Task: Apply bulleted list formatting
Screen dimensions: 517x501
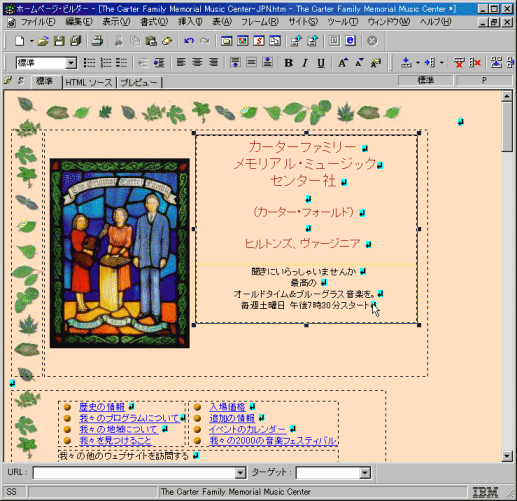Action: (89, 63)
